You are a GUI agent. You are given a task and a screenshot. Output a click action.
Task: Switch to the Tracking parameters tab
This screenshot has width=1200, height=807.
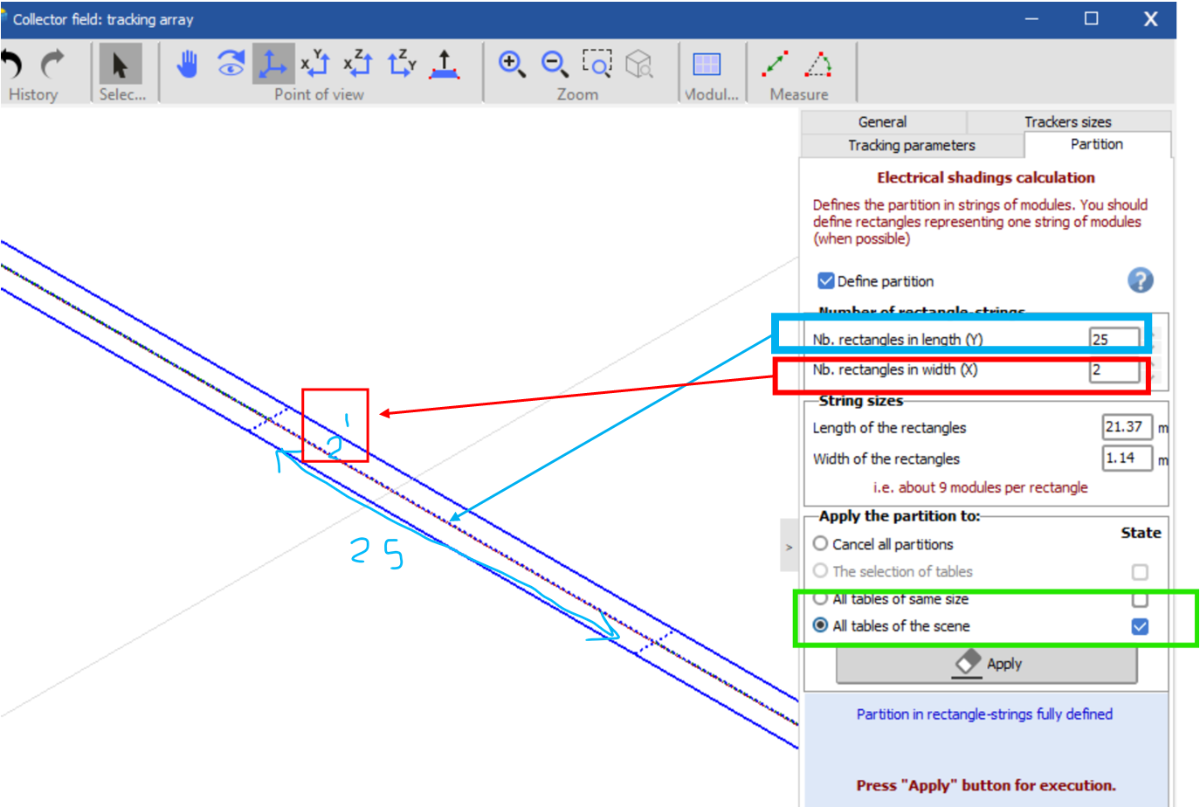[911, 146]
